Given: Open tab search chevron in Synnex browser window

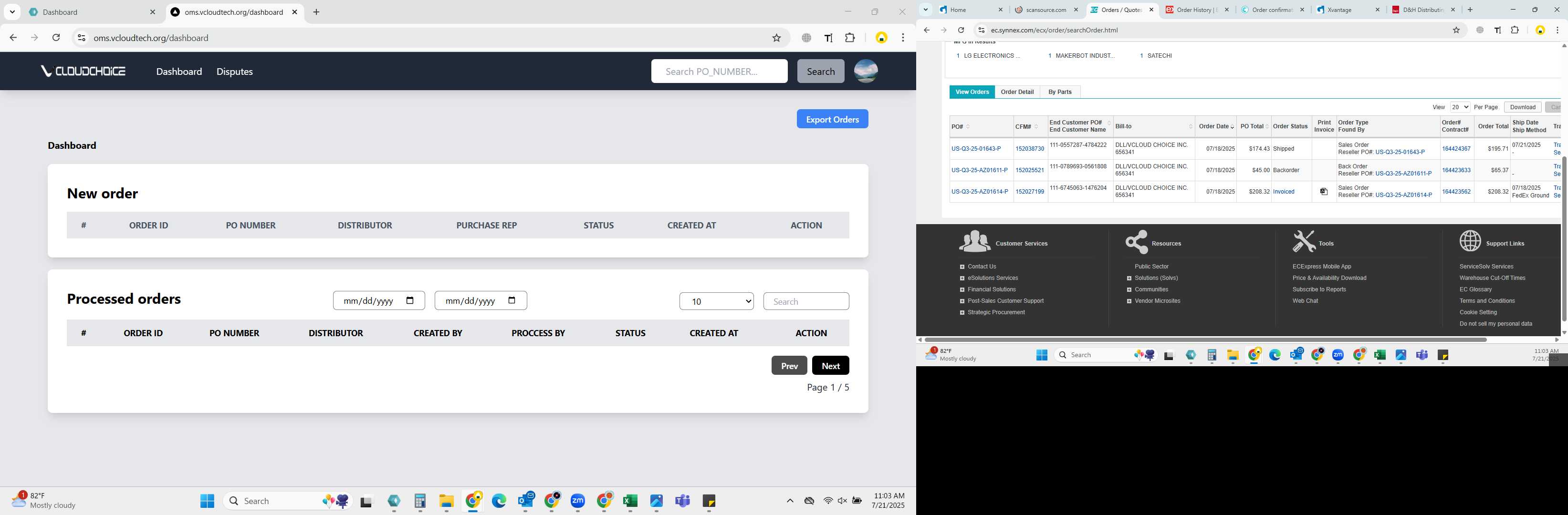Looking at the screenshot, I should [x=925, y=10].
